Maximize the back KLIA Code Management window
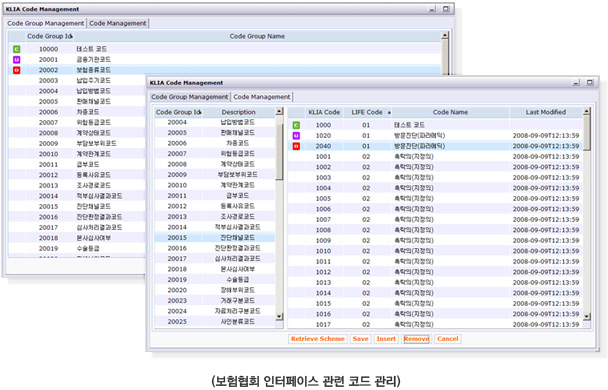 pyautogui.click(x=446, y=9)
